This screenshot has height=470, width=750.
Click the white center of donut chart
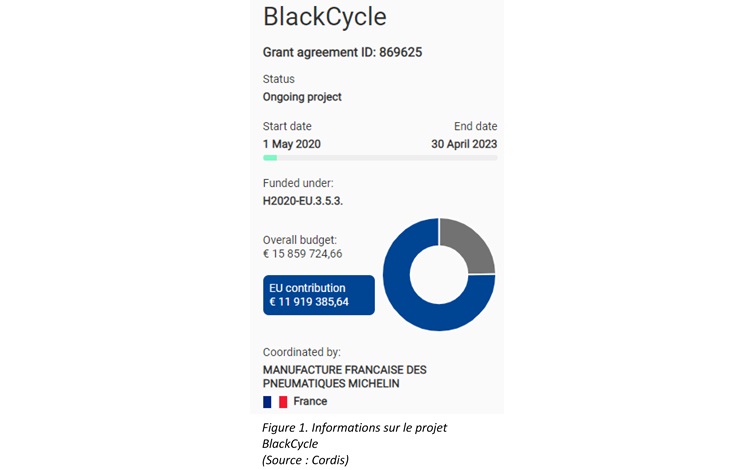point(439,274)
